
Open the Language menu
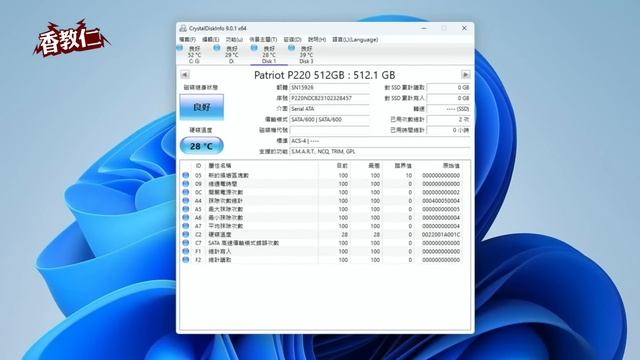pyautogui.click(x=355, y=40)
